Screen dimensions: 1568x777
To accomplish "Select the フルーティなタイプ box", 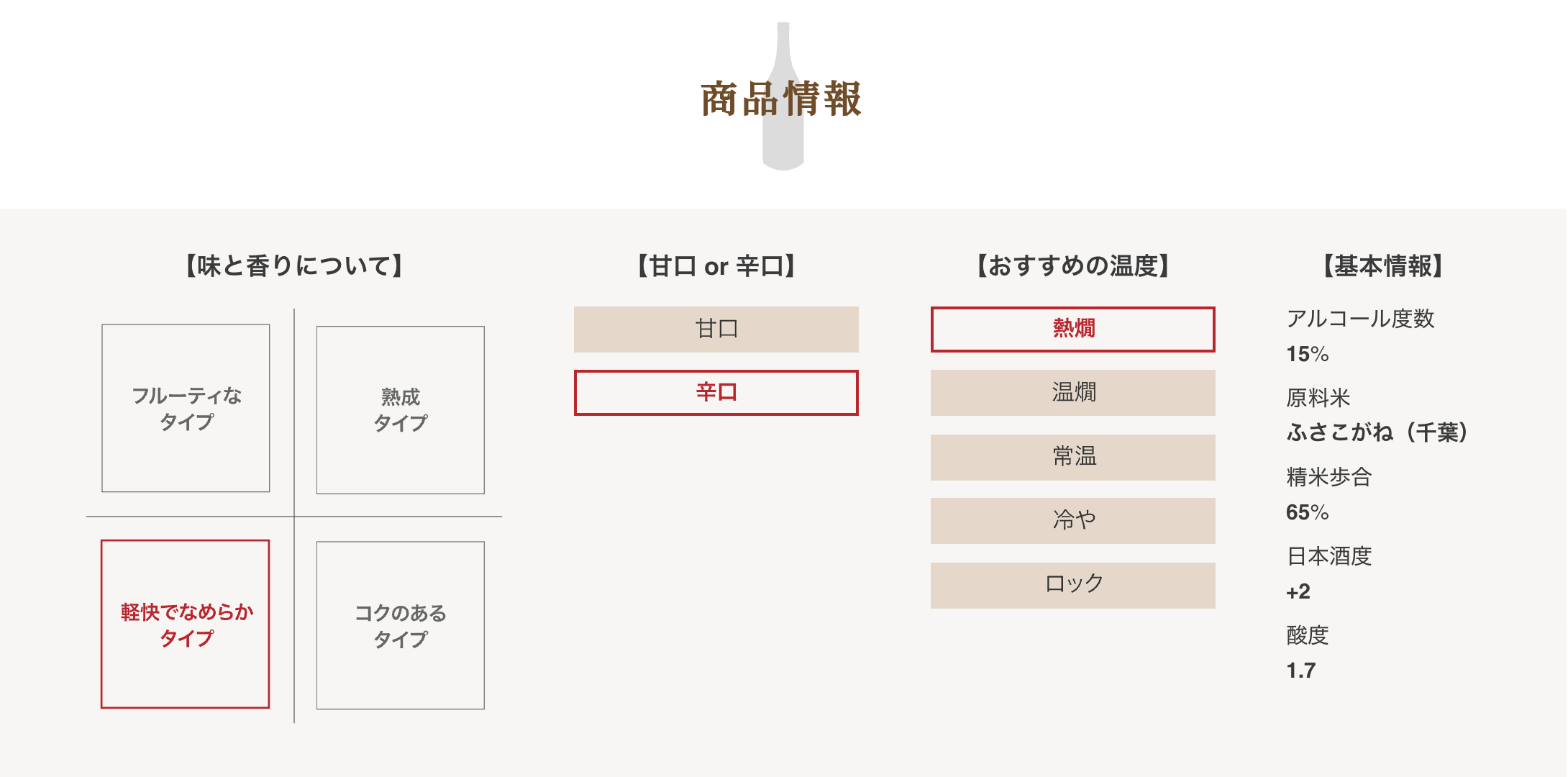I will (x=186, y=408).
